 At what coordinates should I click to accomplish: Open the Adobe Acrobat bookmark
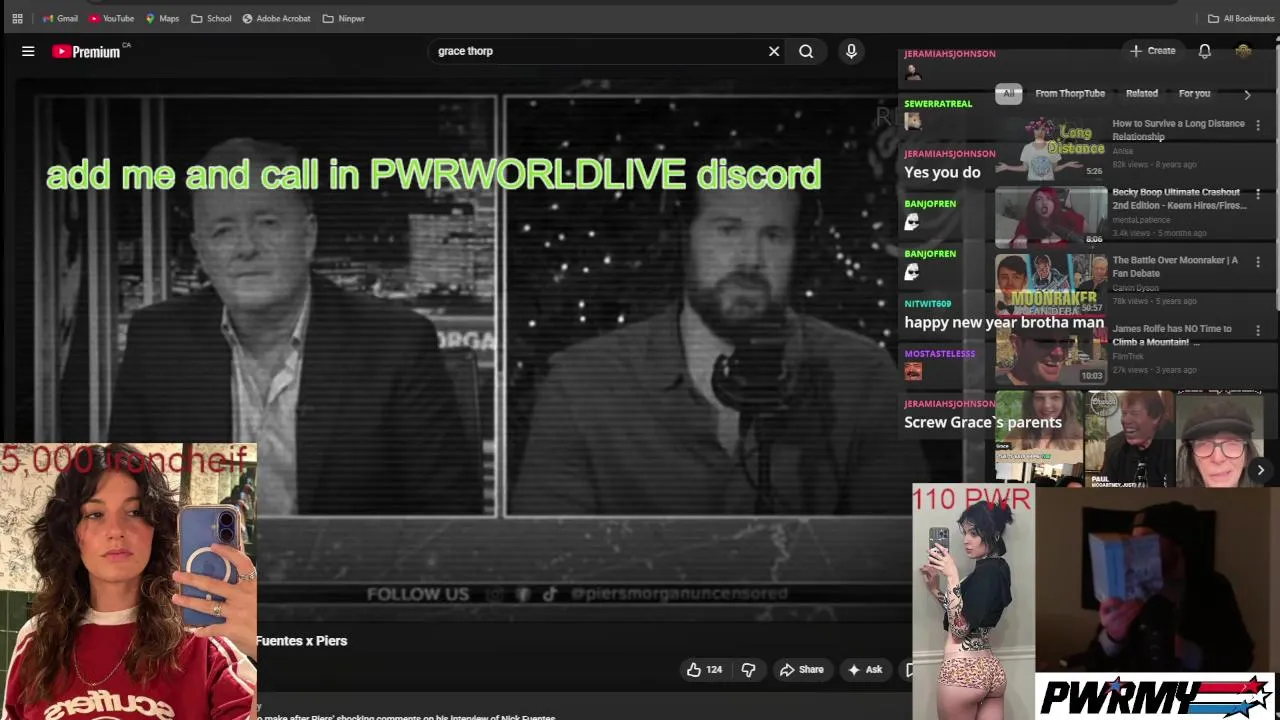(276, 18)
